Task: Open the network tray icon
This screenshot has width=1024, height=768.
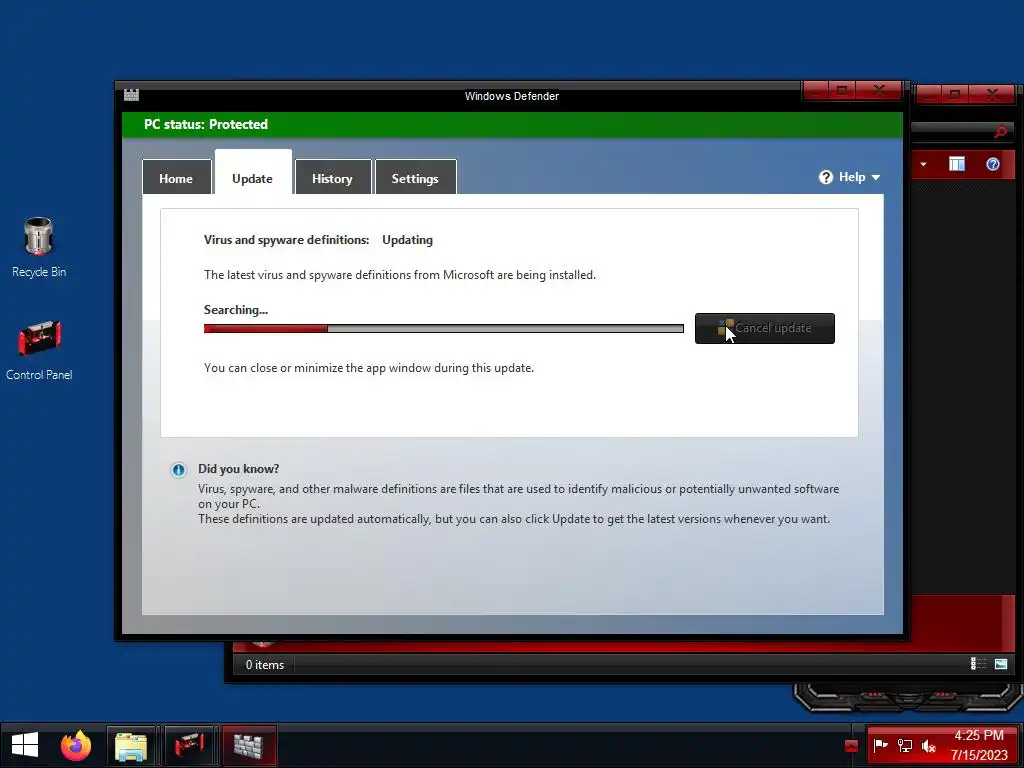Action: click(904, 745)
